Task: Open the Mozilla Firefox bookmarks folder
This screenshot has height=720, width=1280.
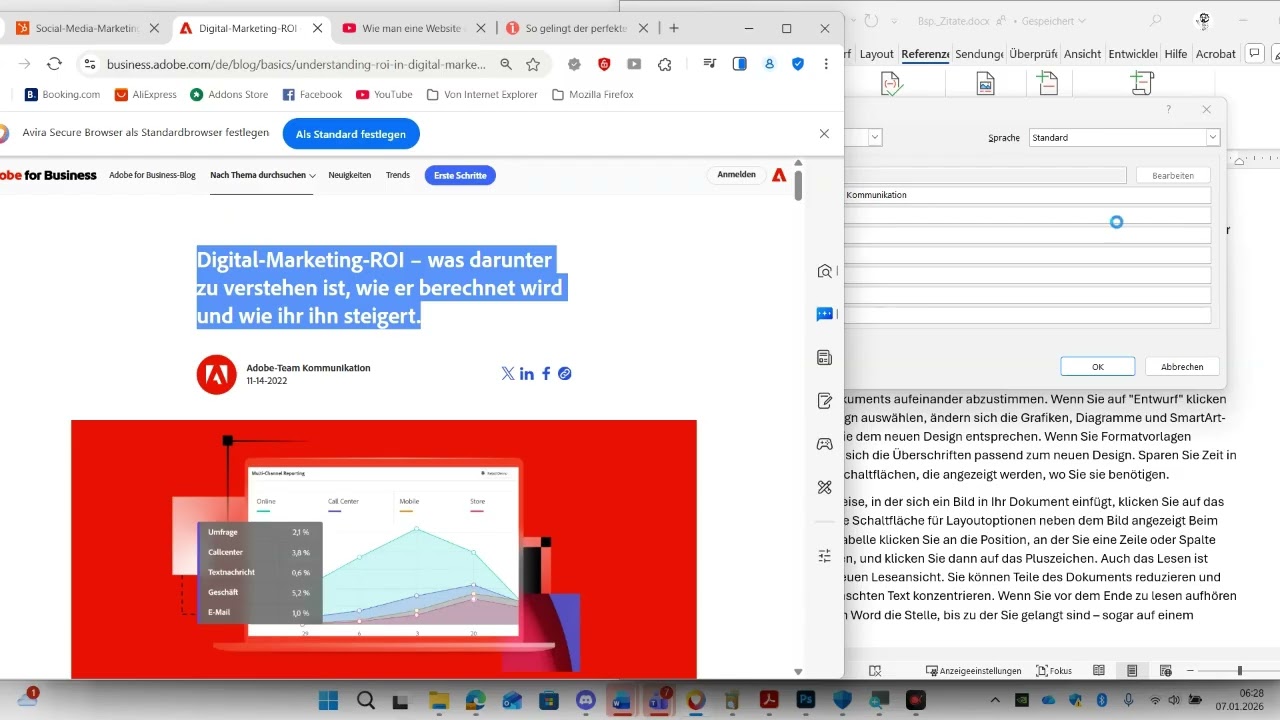Action: 593,94
